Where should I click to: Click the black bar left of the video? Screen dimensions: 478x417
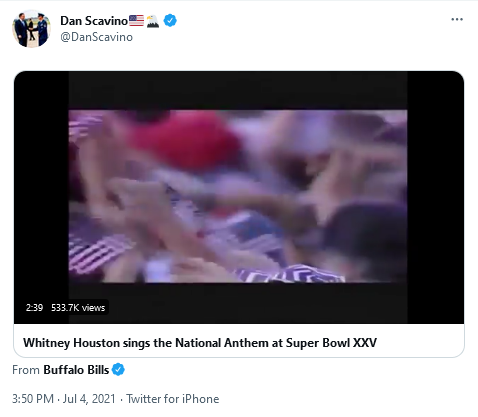[41, 197]
